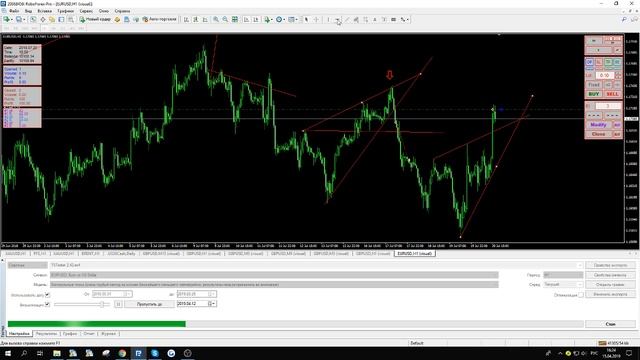Select the line chart type icon
The image size is (640, 360).
[x=205, y=19]
